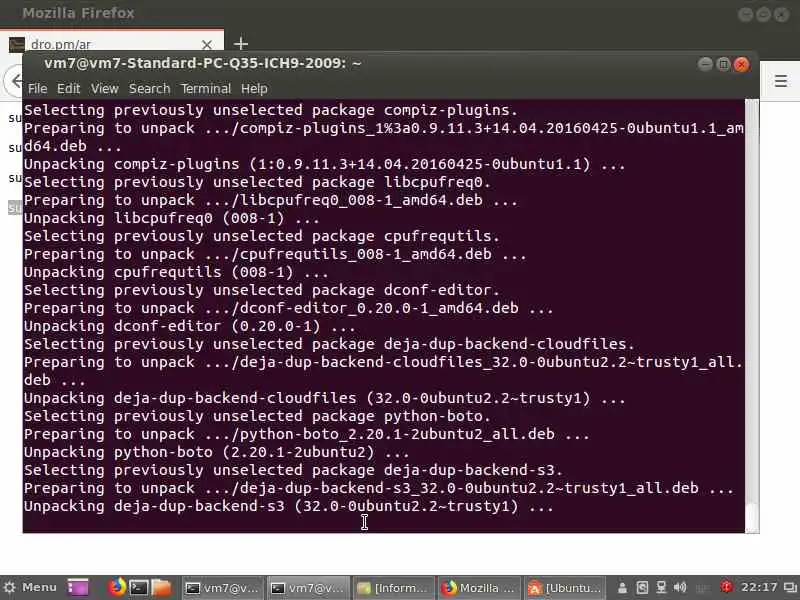Open the panel Menu button
Screen dimensions: 800x600
30,587
